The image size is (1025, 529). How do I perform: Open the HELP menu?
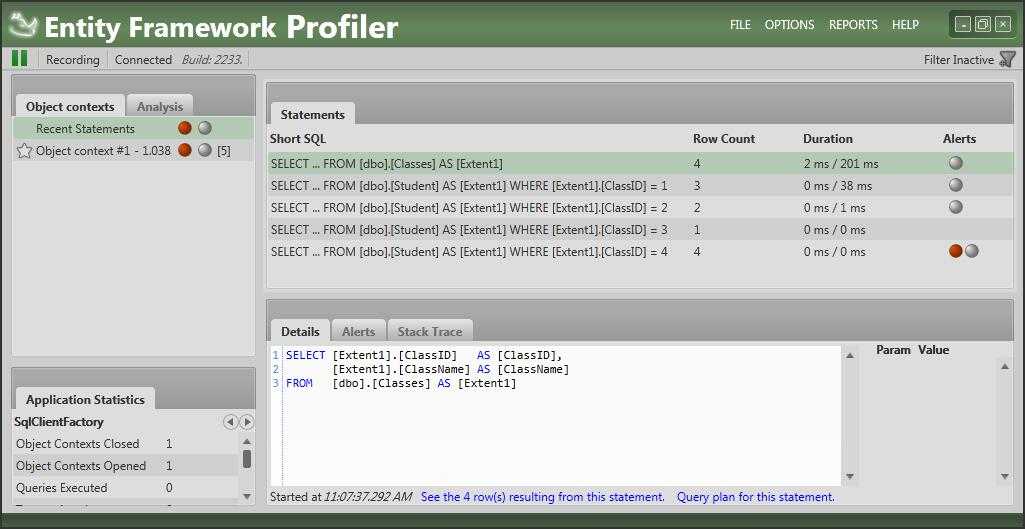[905, 25]
